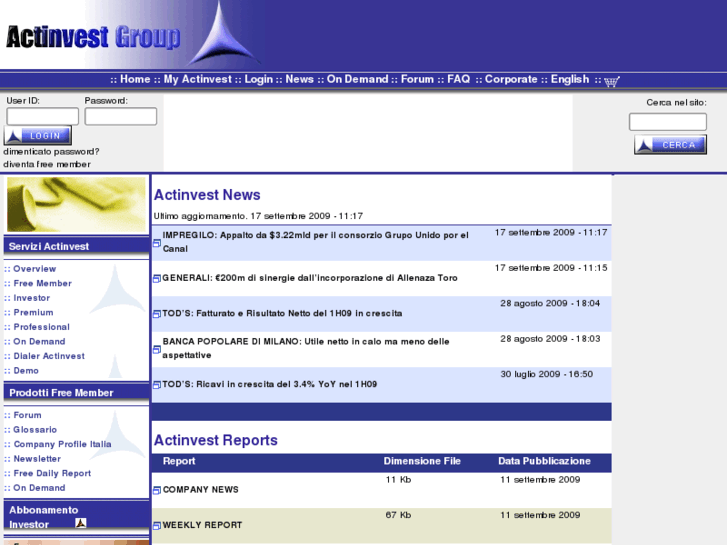Open the IMPREGILO Appalto news headline
Screen dimensions: 727x545
[x=315, y=242]
